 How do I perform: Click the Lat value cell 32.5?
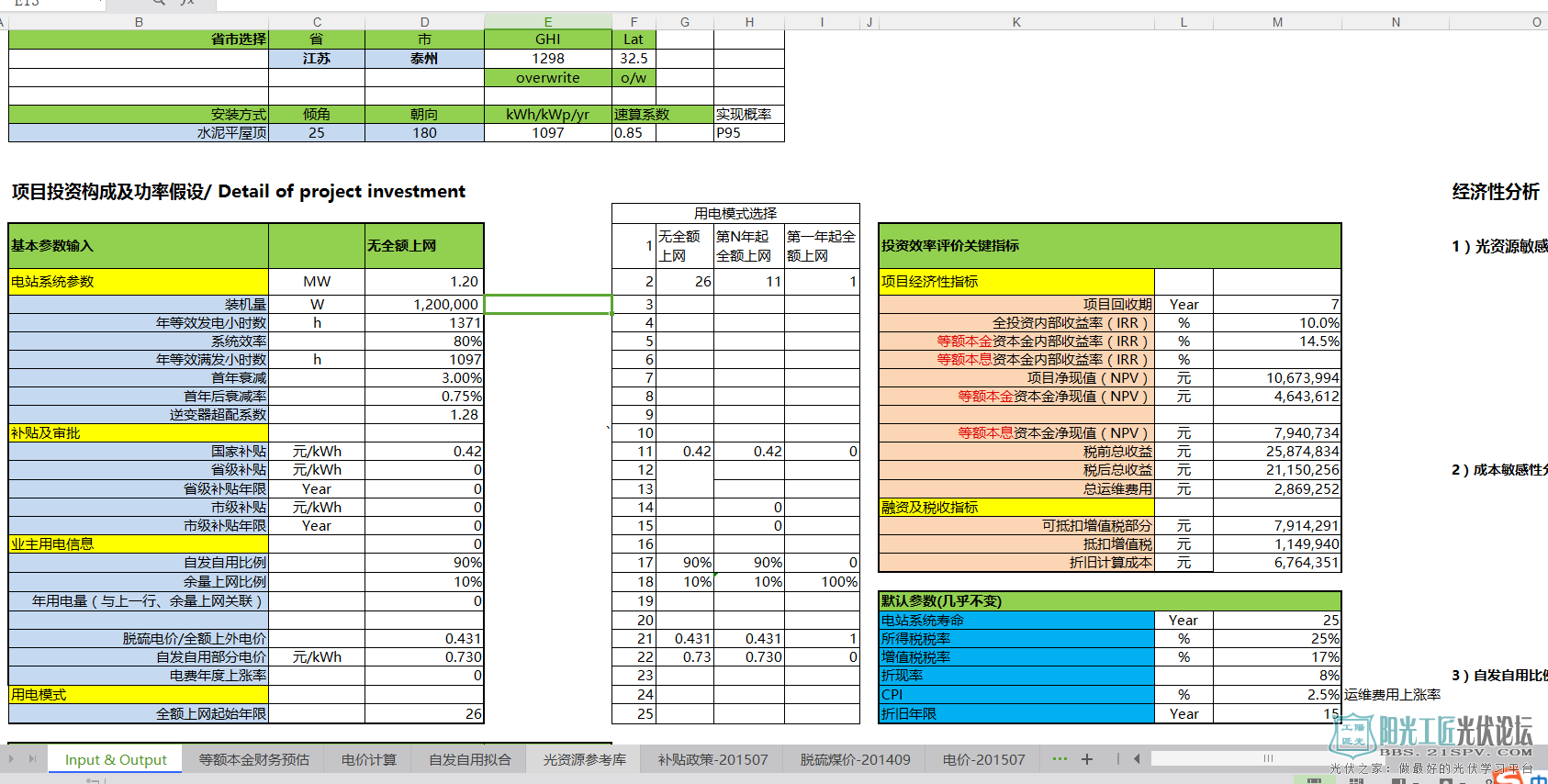click(634, 59)
